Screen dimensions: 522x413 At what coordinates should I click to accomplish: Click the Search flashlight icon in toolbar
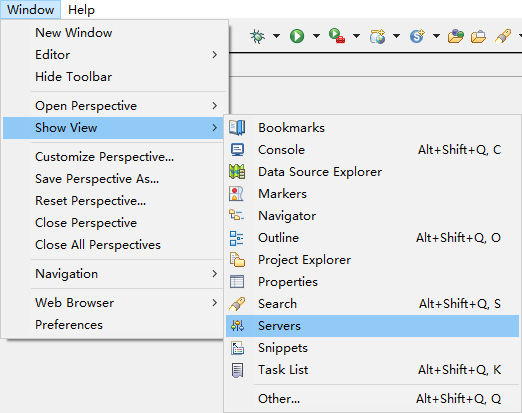503,36
